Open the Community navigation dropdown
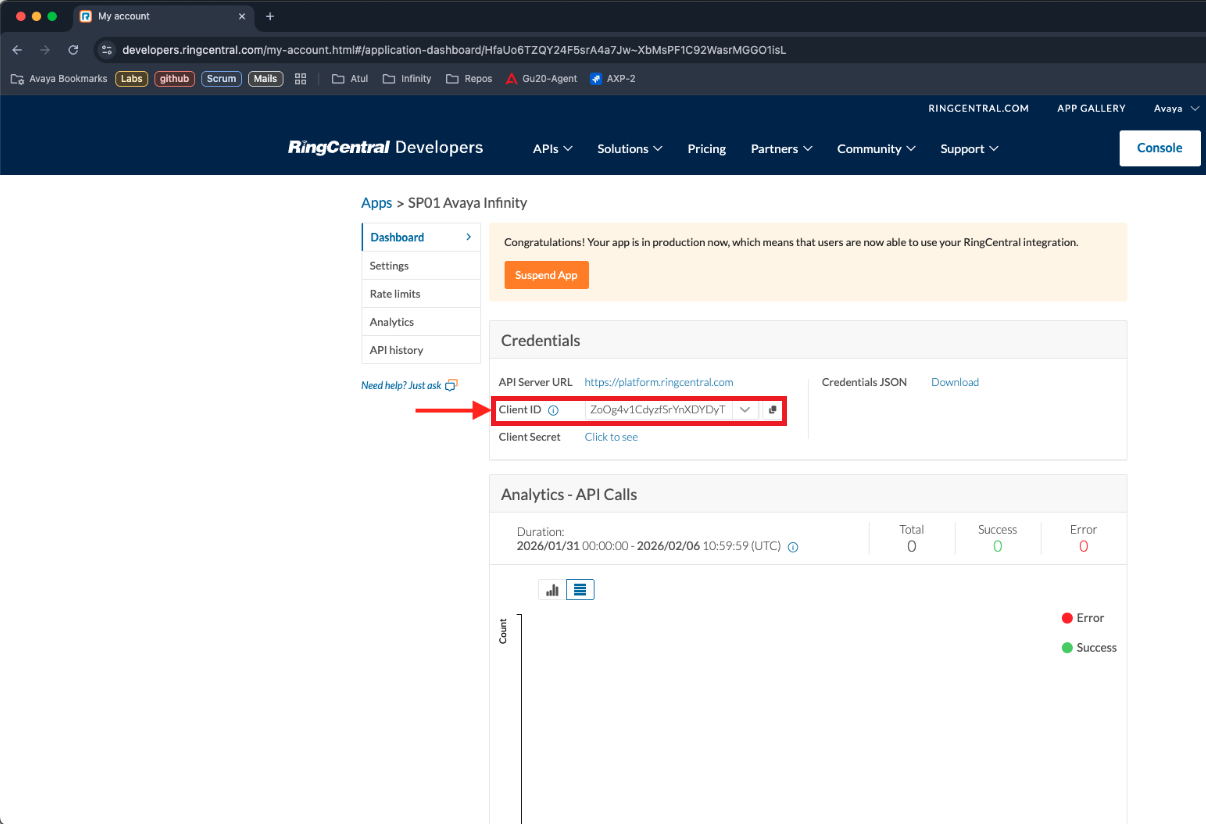The width and height of the screenshot is (1206, 824). tap(876, 149)
